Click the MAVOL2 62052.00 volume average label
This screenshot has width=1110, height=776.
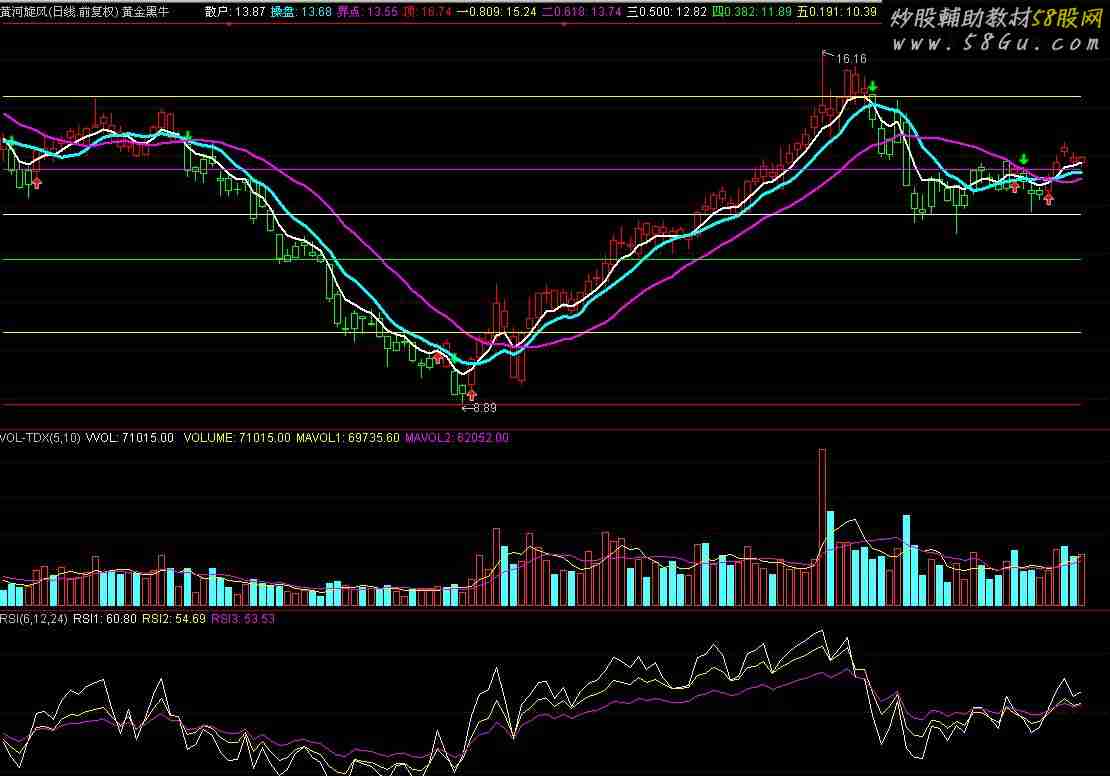pos(456,438)
